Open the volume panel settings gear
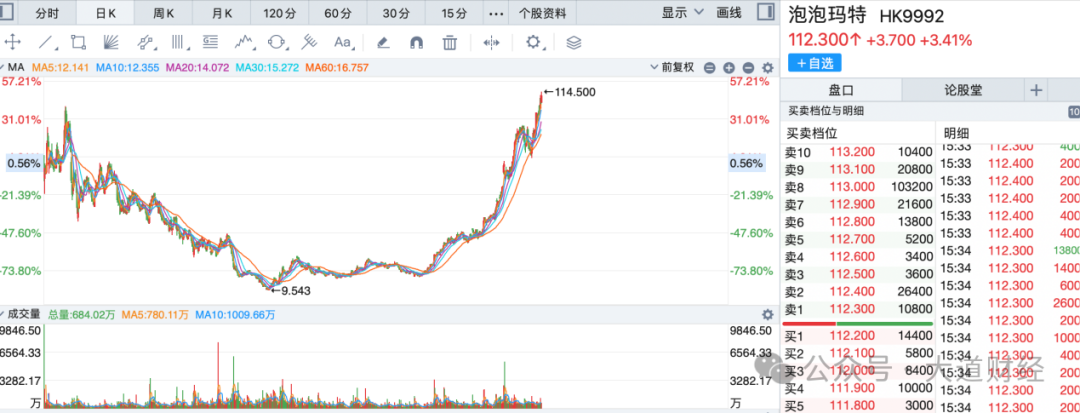Viewport: 1080px width, 413px height. click(768, 315)
